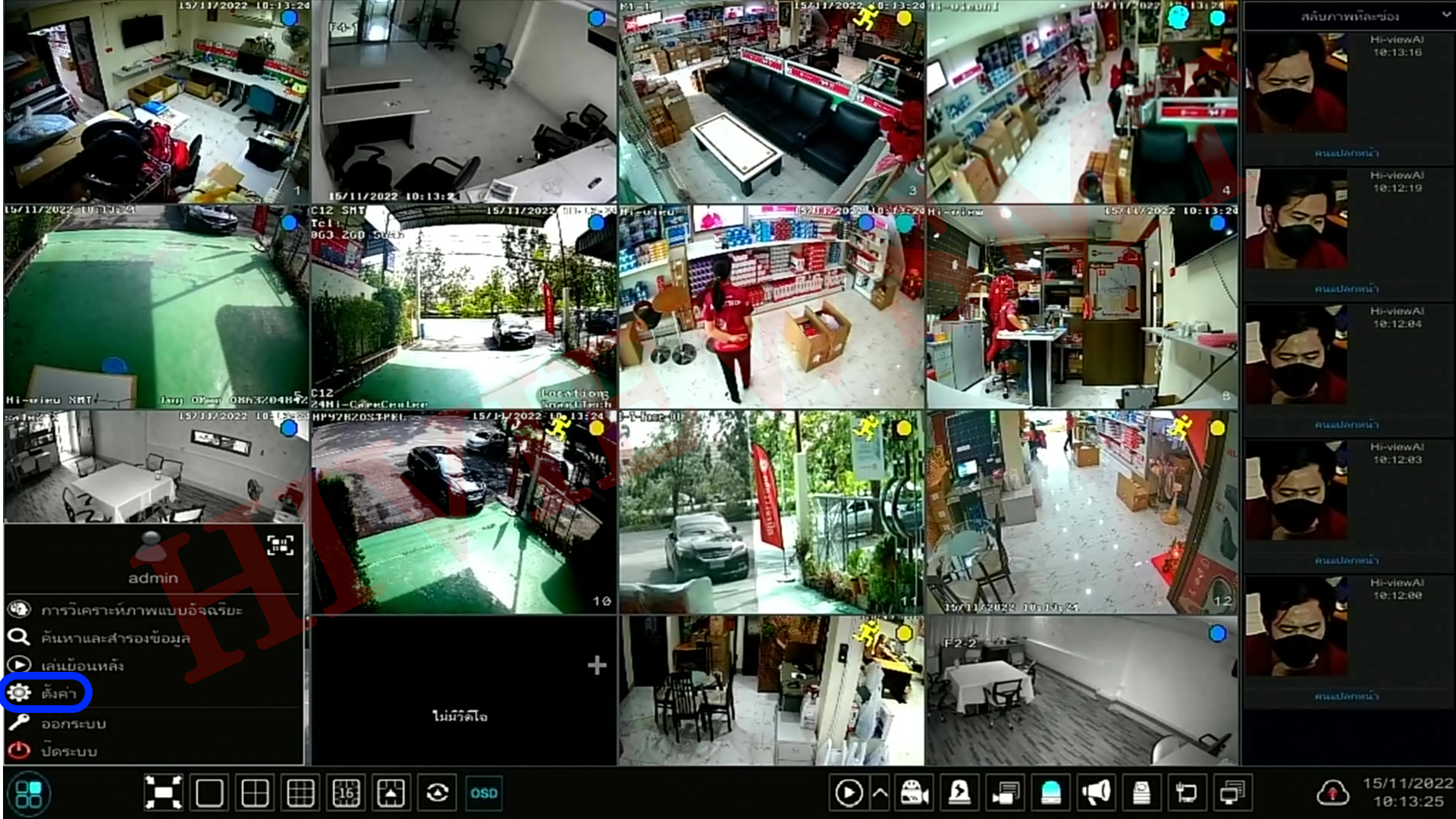Select the four-split screen layout
The width and height of the screenshot is (1456, 819).
coord(255,793)
